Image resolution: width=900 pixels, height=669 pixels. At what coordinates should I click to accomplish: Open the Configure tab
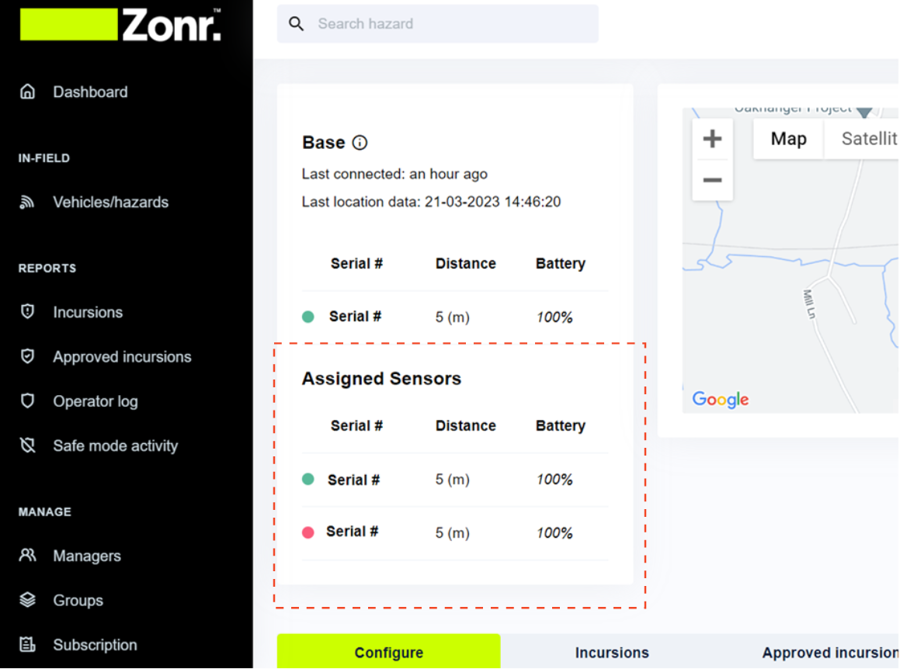tap(388, 652)
